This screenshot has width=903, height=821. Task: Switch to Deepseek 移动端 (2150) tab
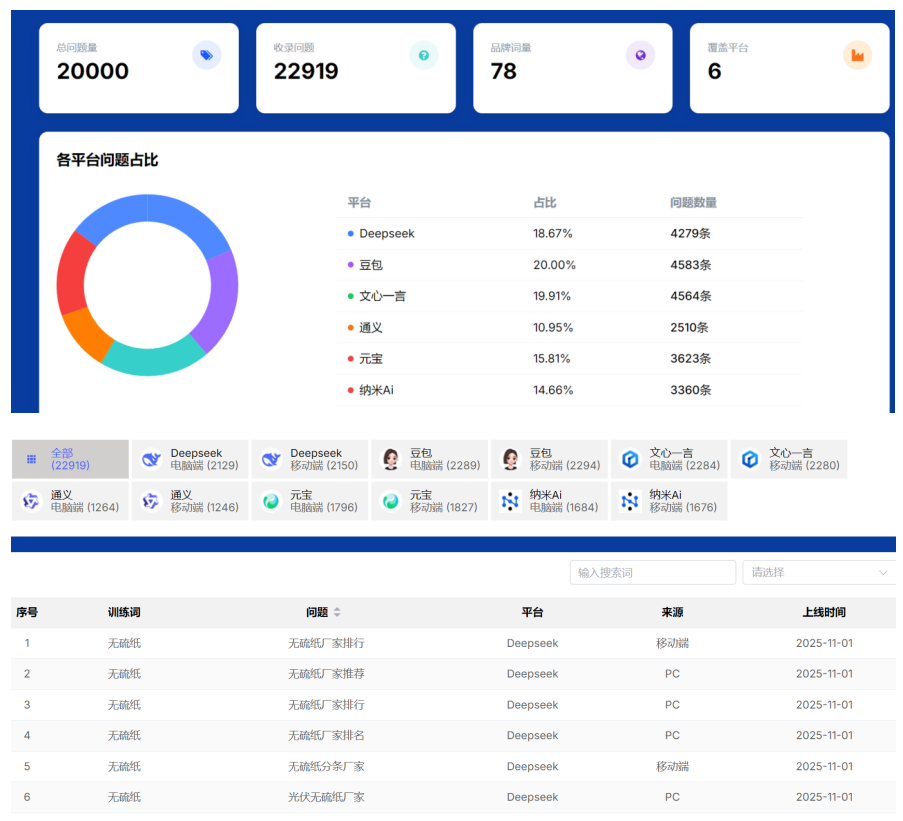click(309, 459)
